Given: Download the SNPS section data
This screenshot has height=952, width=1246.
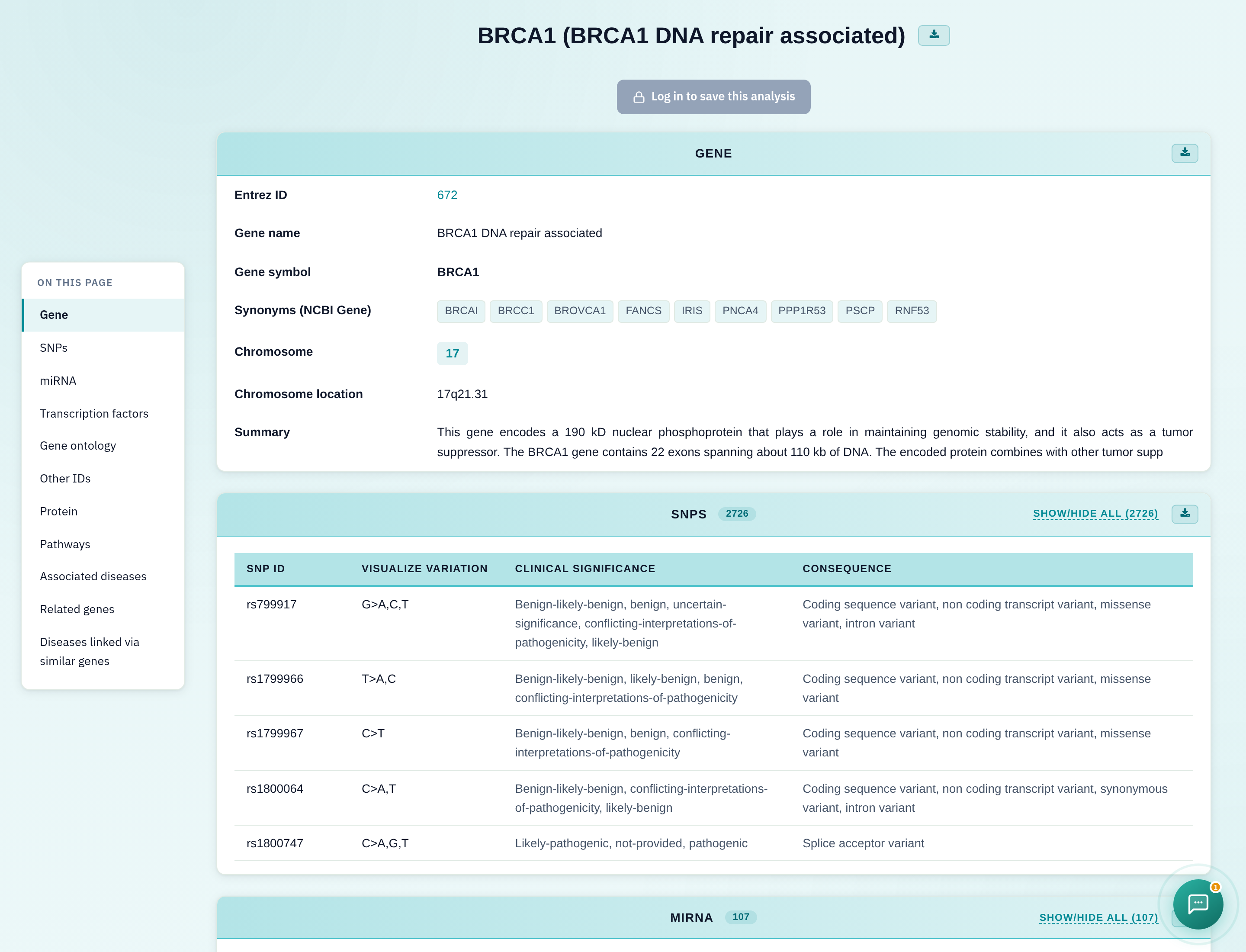Looking at the screenshot, I should [1184, 513].
